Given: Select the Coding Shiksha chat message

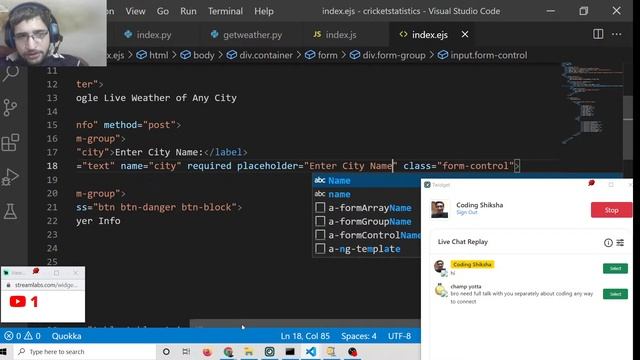Looking at the screenshot, I should click(x=615, y=269).
